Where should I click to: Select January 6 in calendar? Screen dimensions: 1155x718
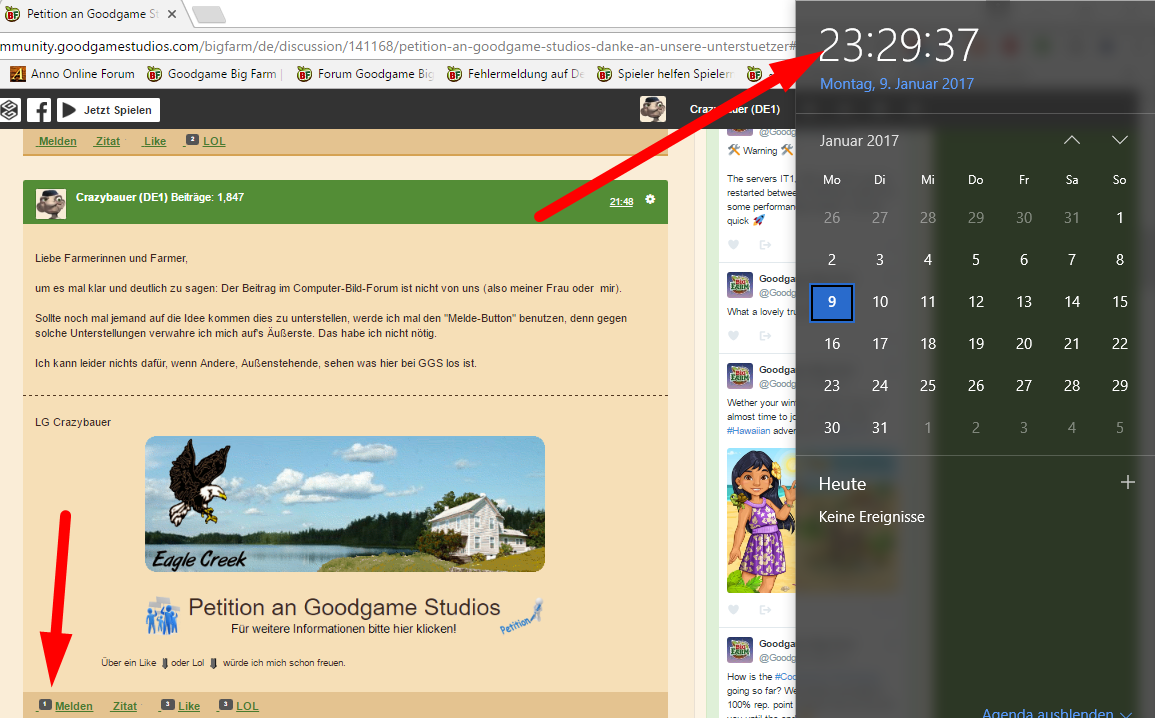1024,260
